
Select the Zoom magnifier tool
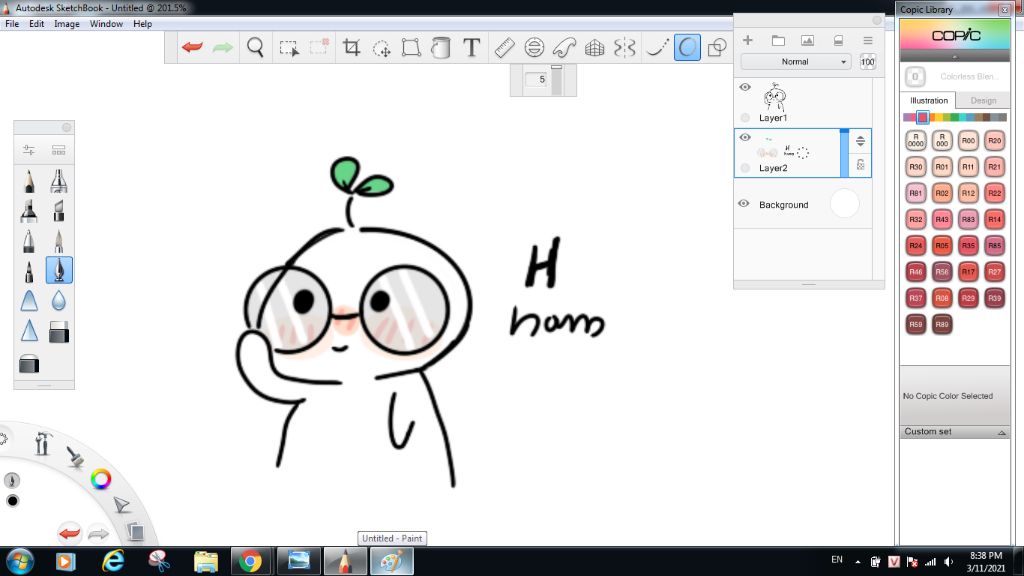255,47
